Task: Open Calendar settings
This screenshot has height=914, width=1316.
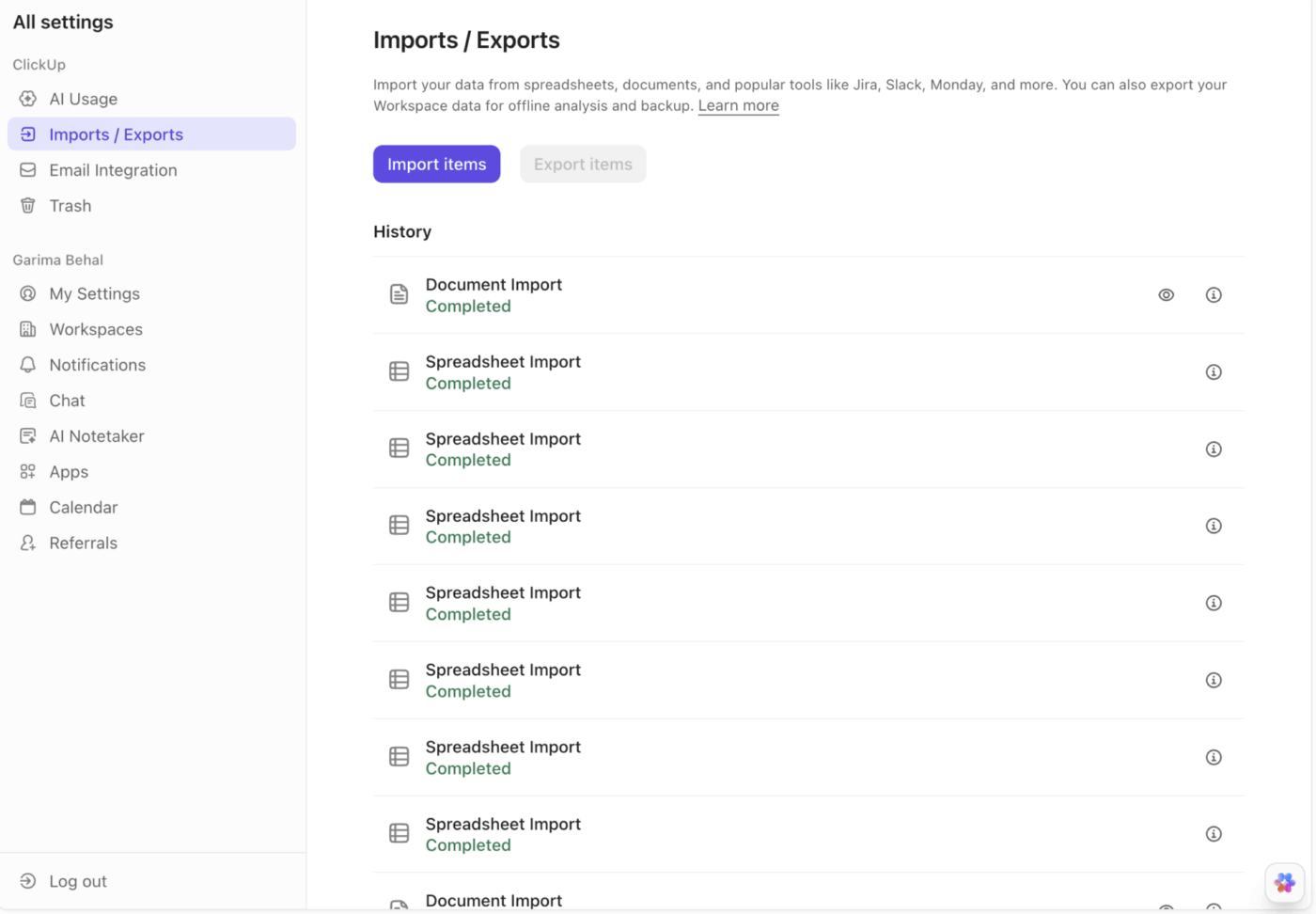Action: (x=83, y=508)
